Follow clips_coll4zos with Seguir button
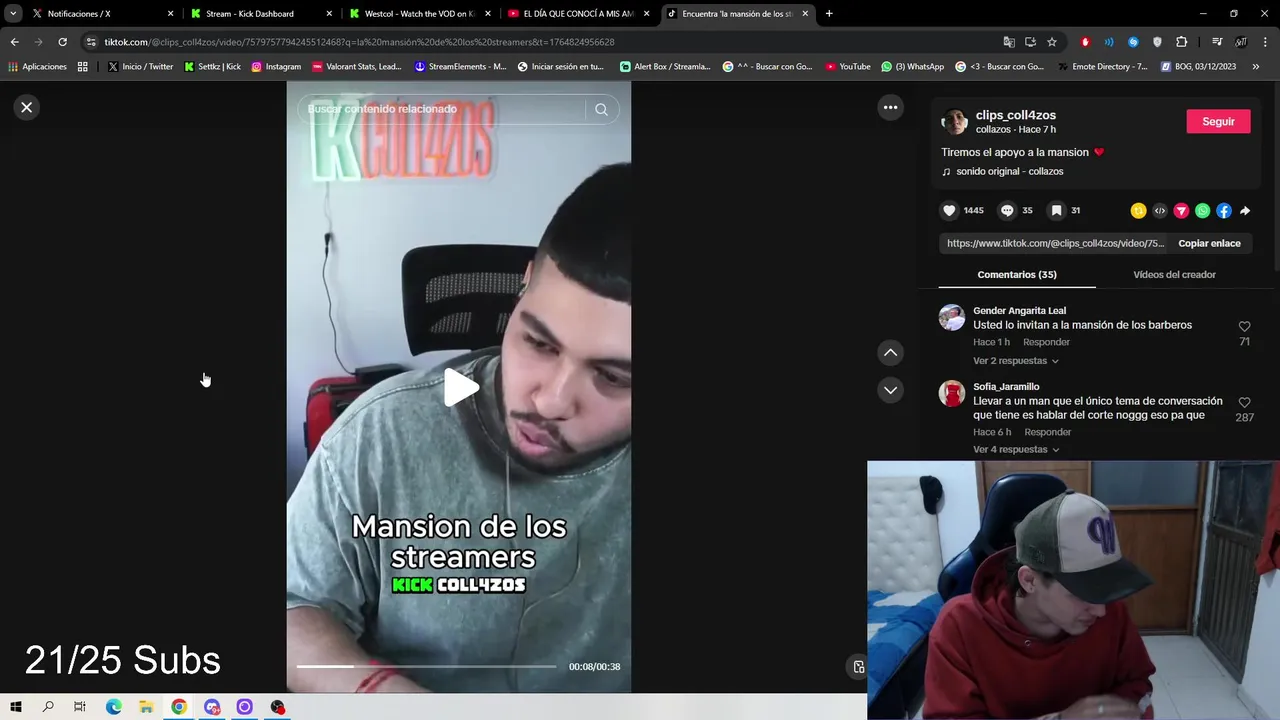The image size is (1280, 720). 1218,121
